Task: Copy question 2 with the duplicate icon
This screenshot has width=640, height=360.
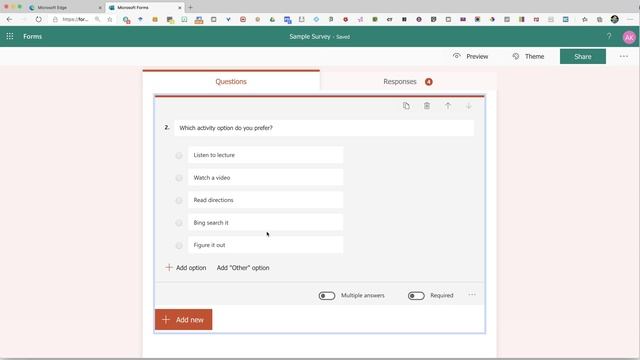Action: pos(406,106)
